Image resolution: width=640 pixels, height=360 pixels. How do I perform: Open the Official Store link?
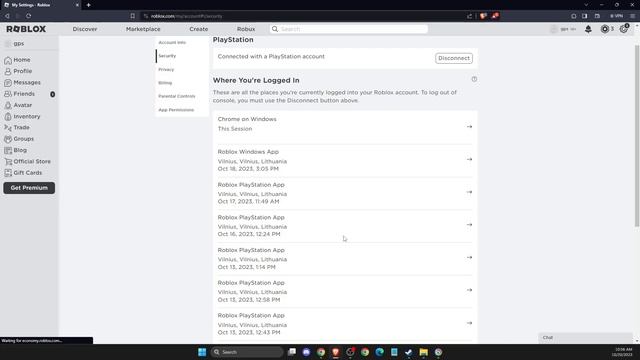[27, 162]
